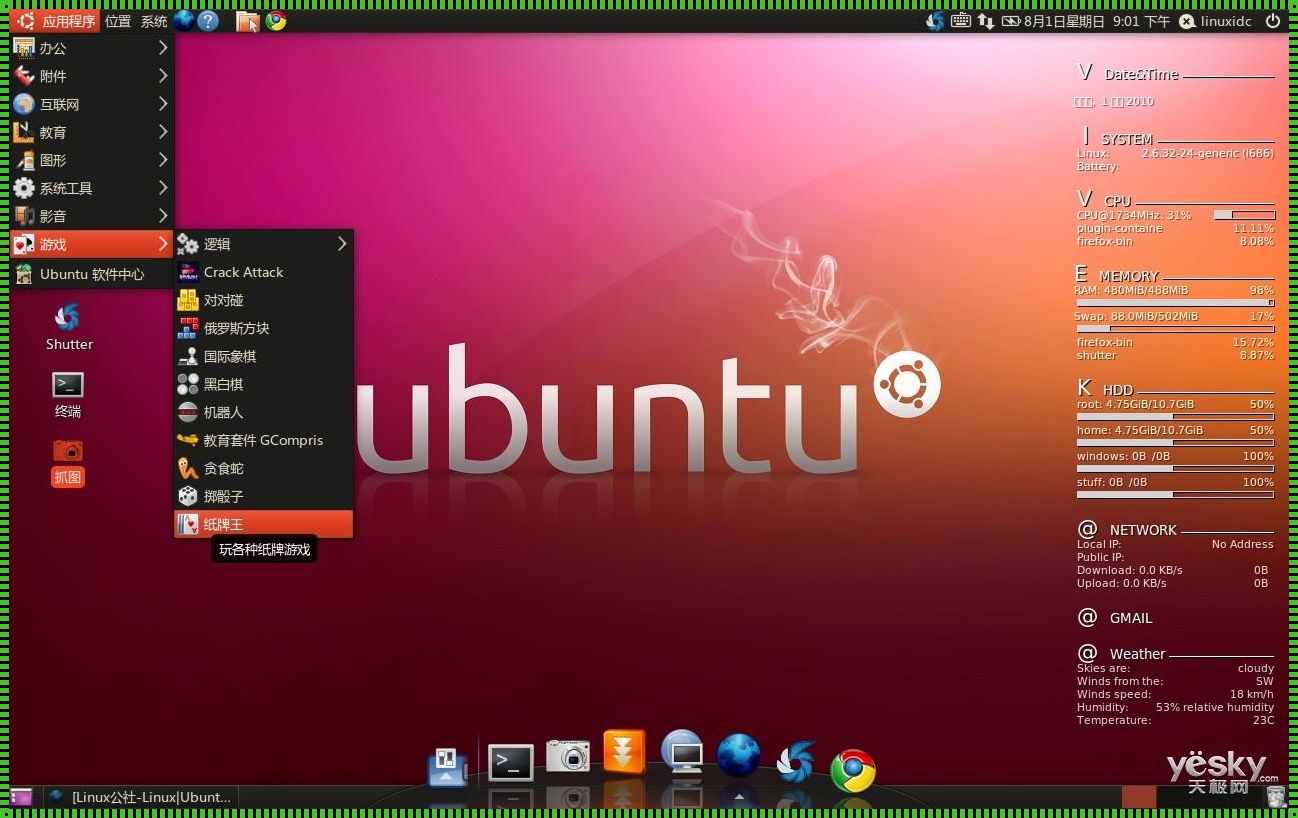Launch 俄罗斯方块 Tetris game
This screenshot has width=1298, height=818.
263,328
